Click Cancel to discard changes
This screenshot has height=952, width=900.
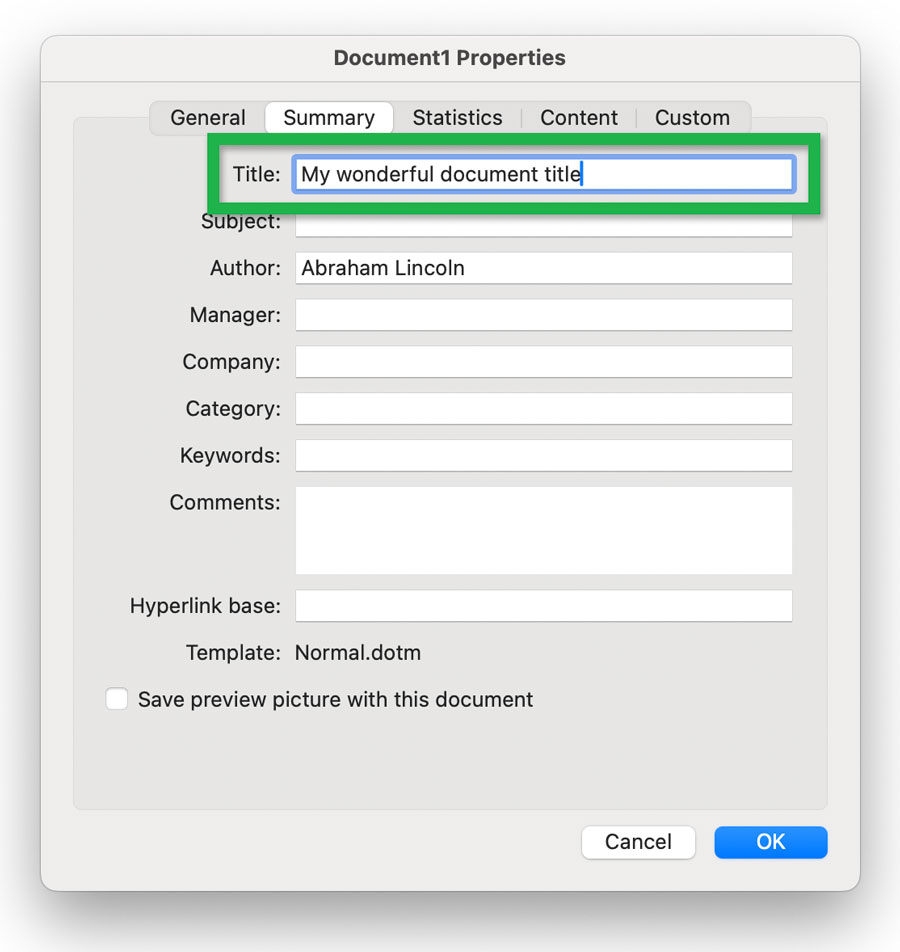pos(638,842)
